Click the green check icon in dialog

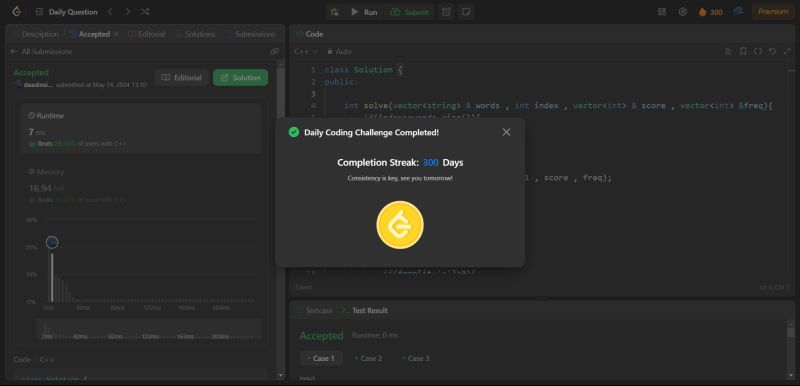click(x=294, y=132)
